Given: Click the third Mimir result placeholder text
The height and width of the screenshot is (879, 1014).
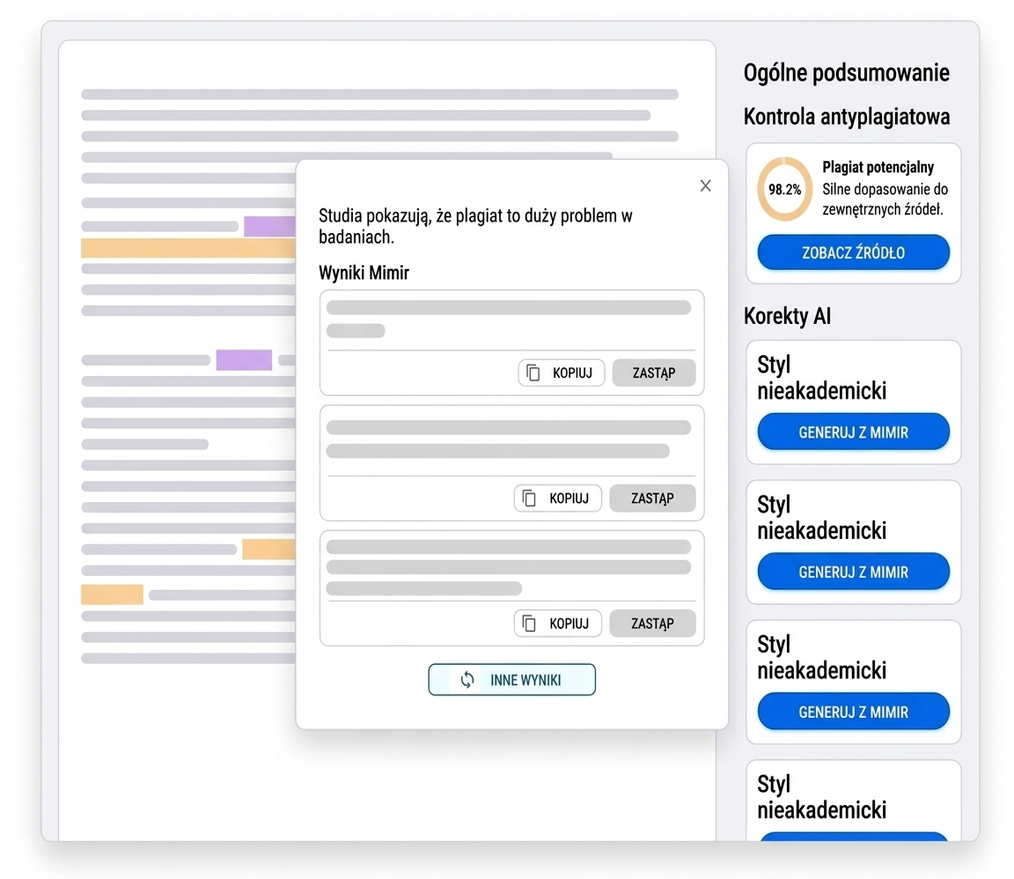Looking at the screenshot, I should pyautogui.click(x=508, y=567).
